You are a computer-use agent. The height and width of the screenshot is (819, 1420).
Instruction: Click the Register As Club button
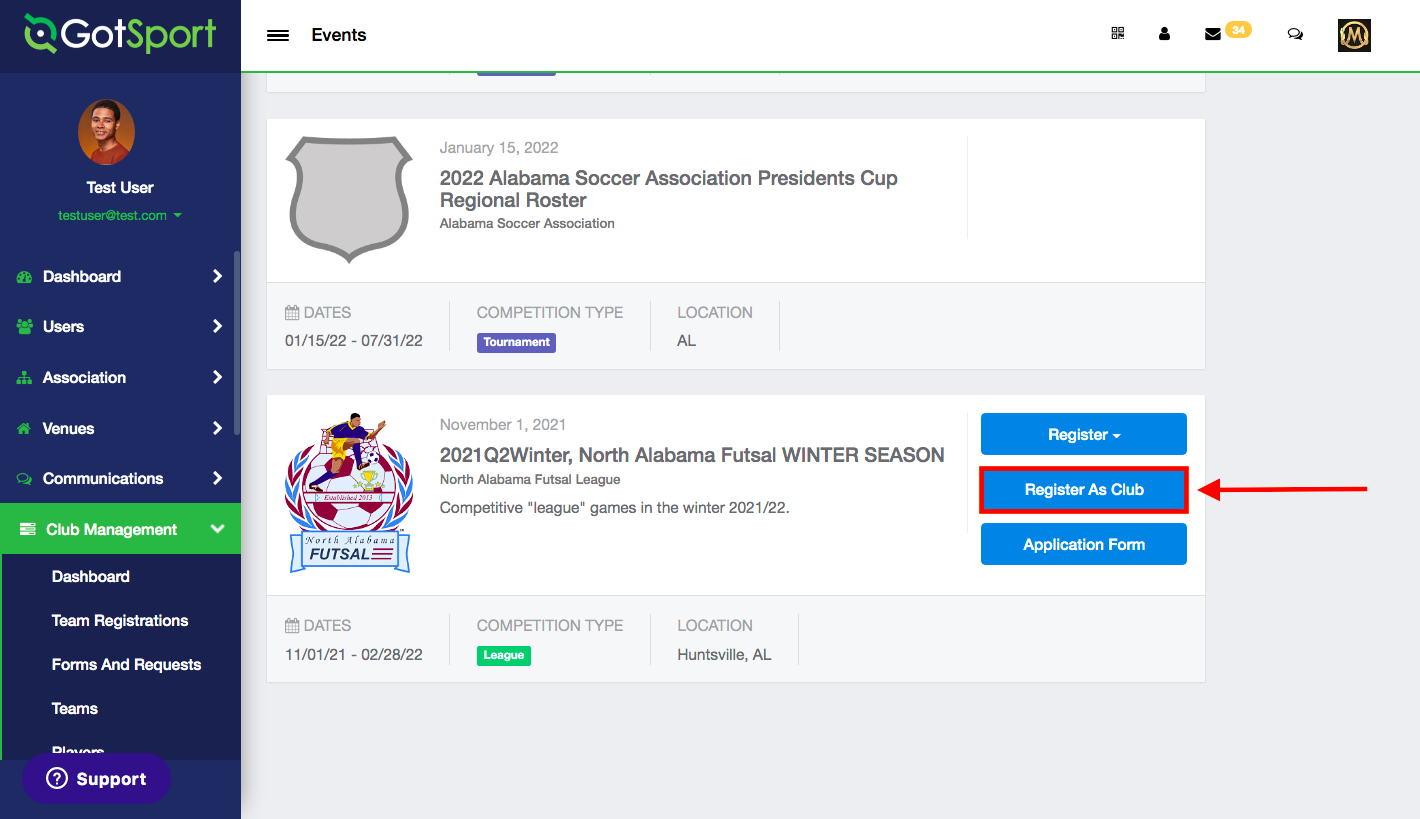(1084, 489)
